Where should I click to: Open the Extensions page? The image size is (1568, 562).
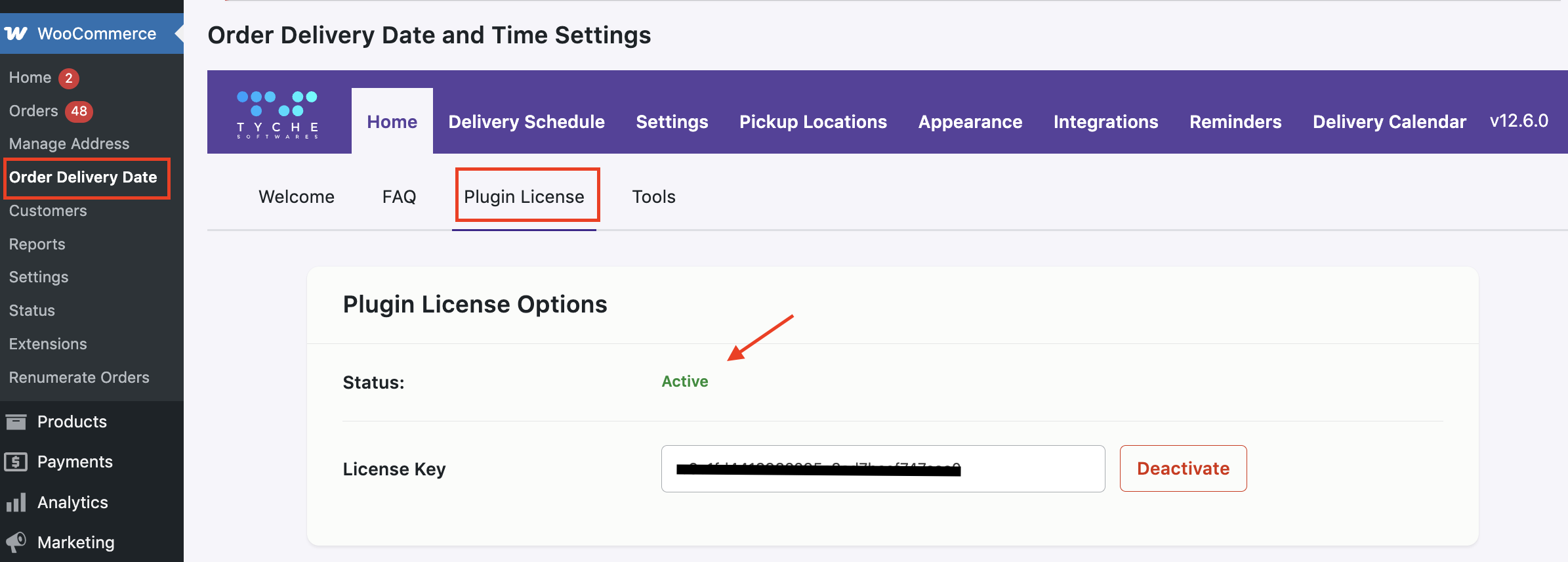(x=48, y=344)
